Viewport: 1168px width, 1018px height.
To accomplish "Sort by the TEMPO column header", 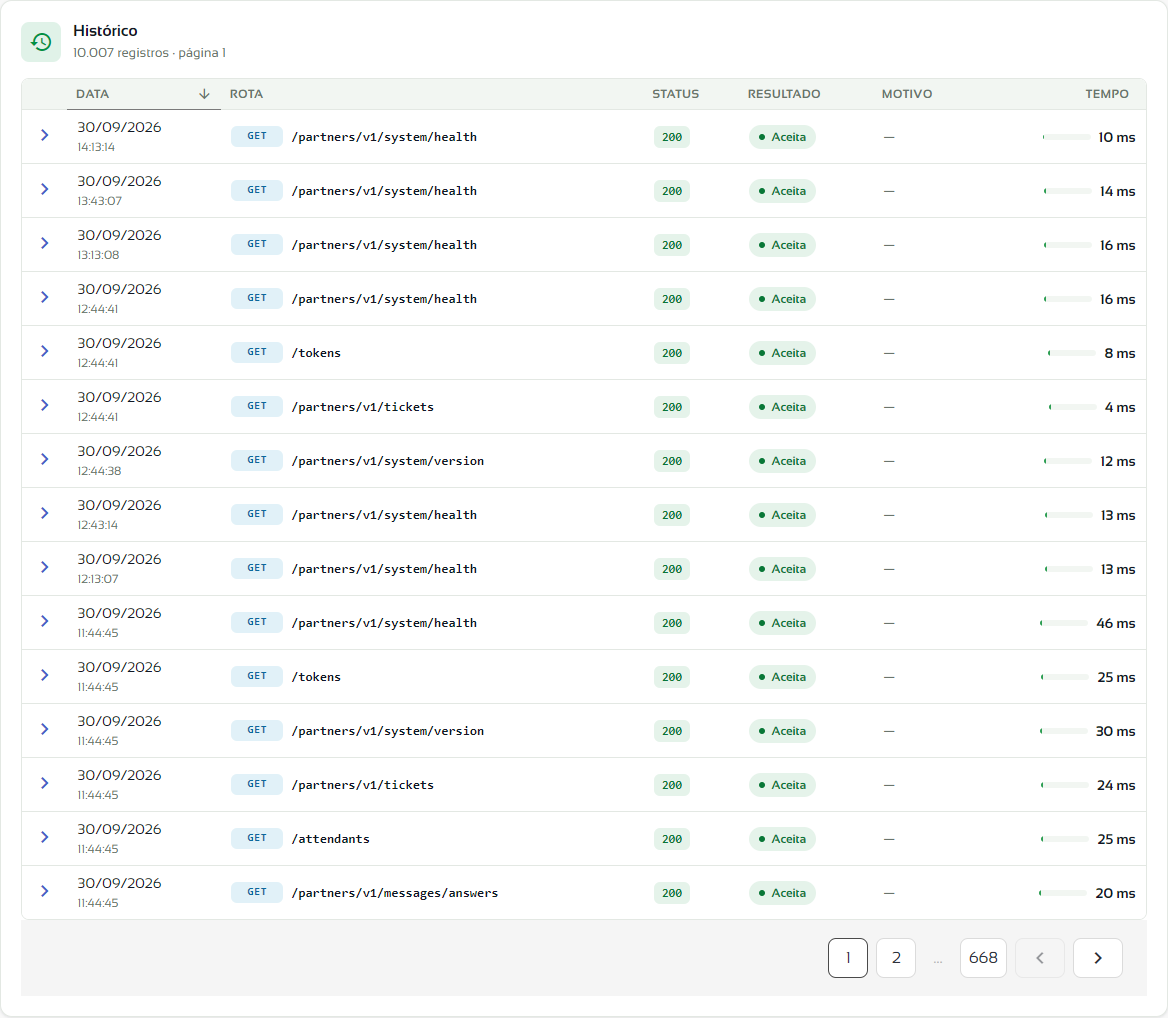I will click(x=1107, y=94).
